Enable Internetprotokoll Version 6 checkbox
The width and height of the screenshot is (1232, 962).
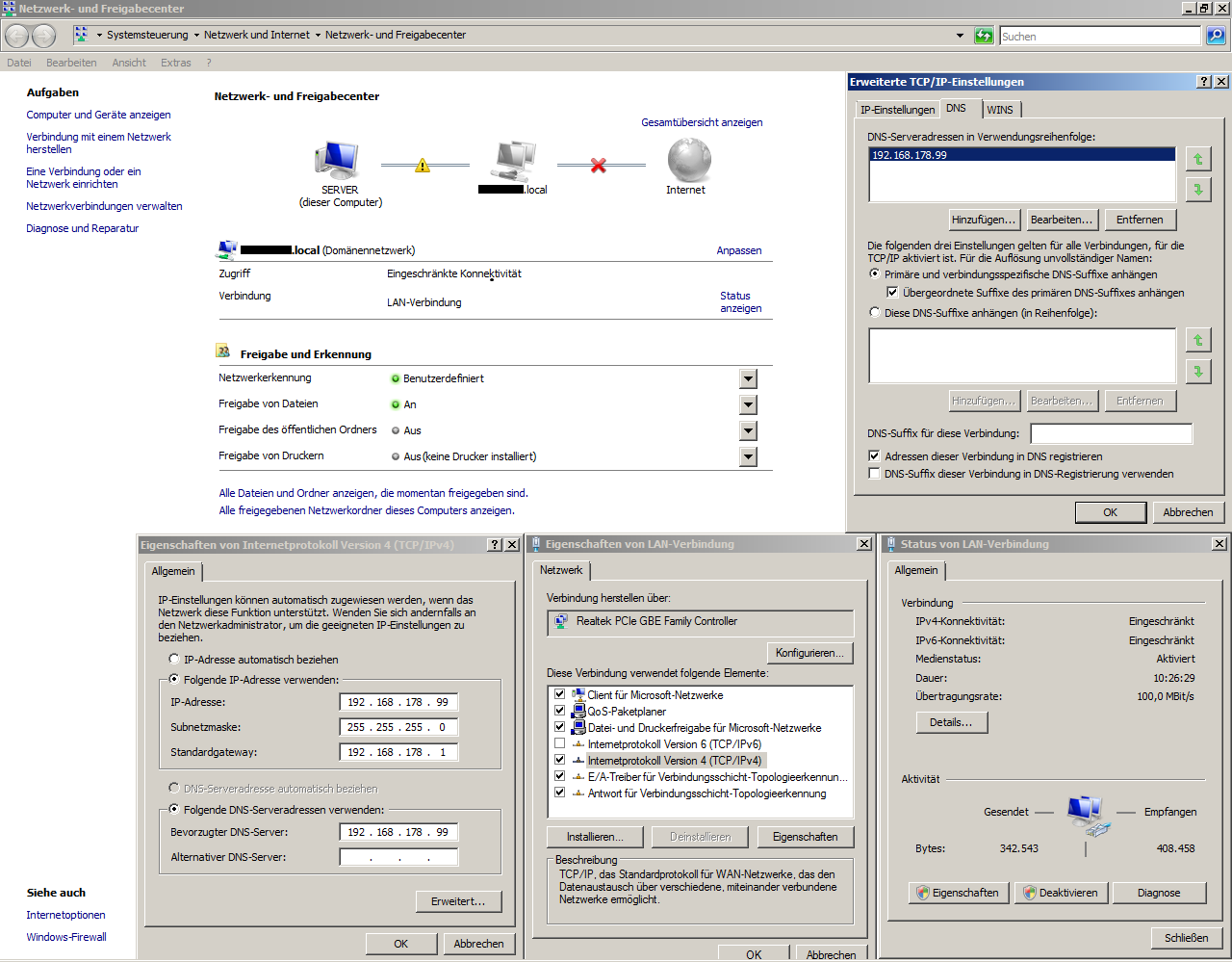(559, 743)
